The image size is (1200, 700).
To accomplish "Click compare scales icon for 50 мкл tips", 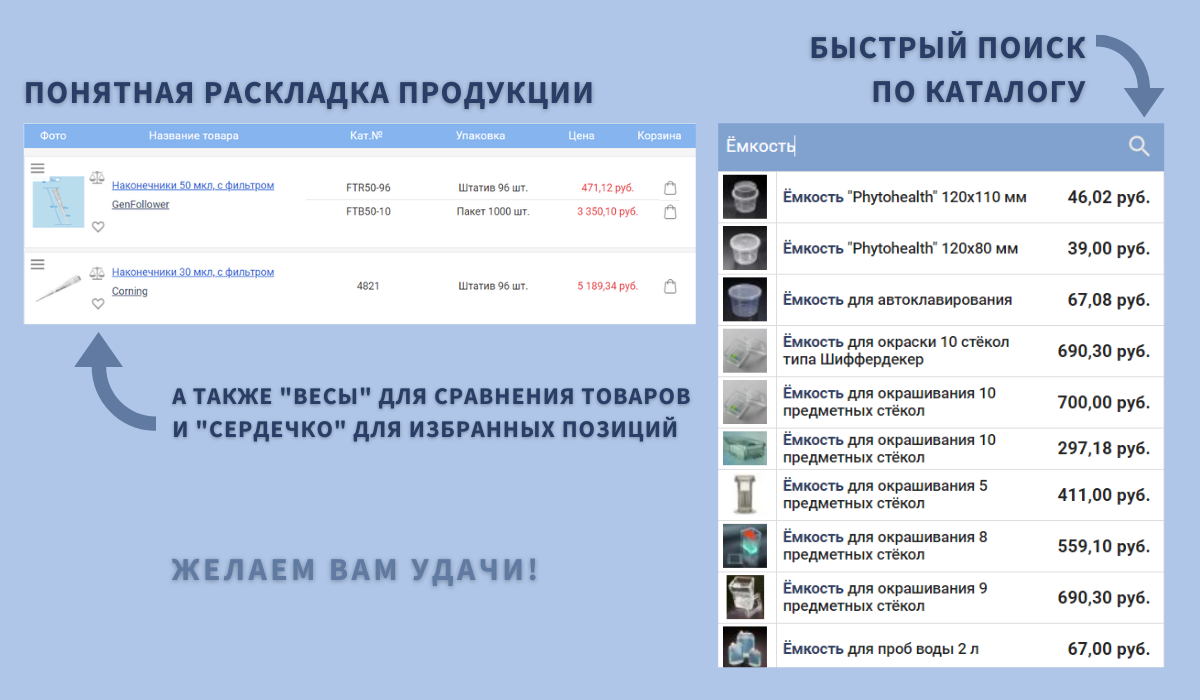I will pyautogui.click(x=97, y=177).
